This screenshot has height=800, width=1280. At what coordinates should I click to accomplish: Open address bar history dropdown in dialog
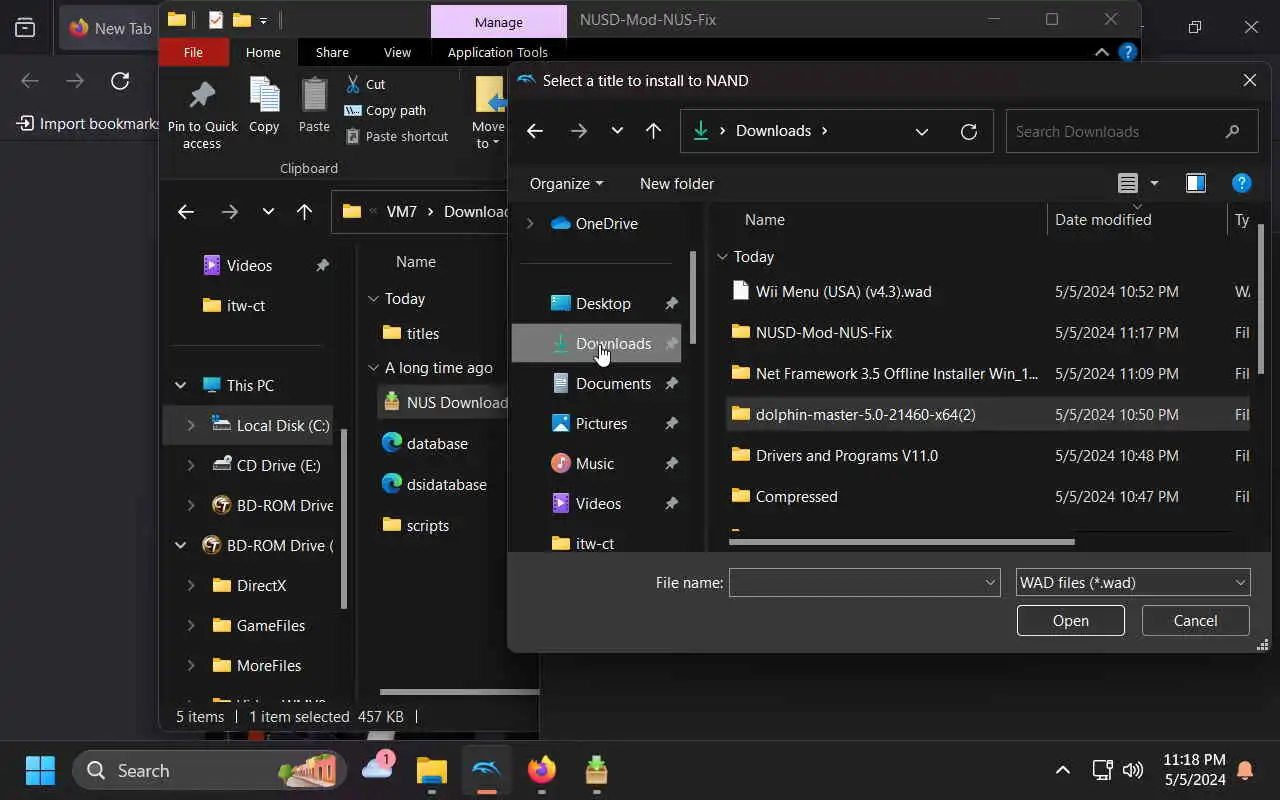point(922,131)
